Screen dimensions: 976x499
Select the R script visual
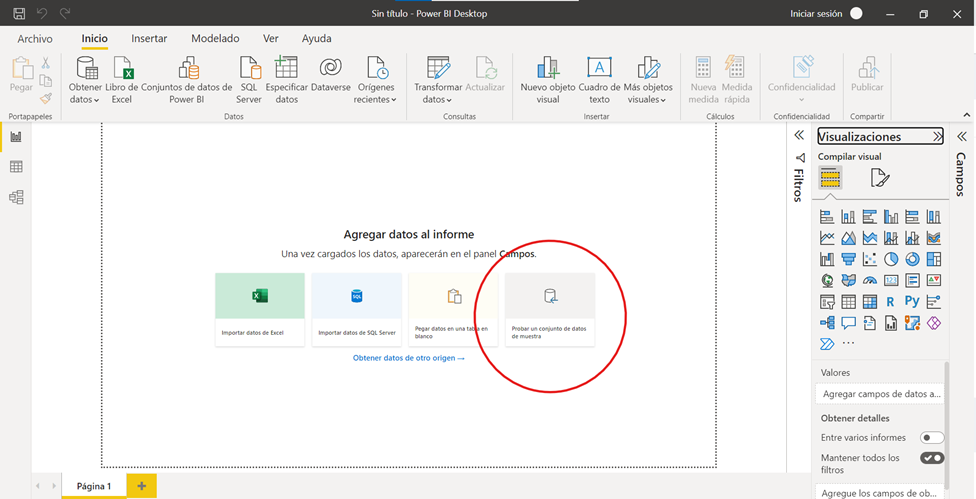pyautogui.click(x=891, y=302)
